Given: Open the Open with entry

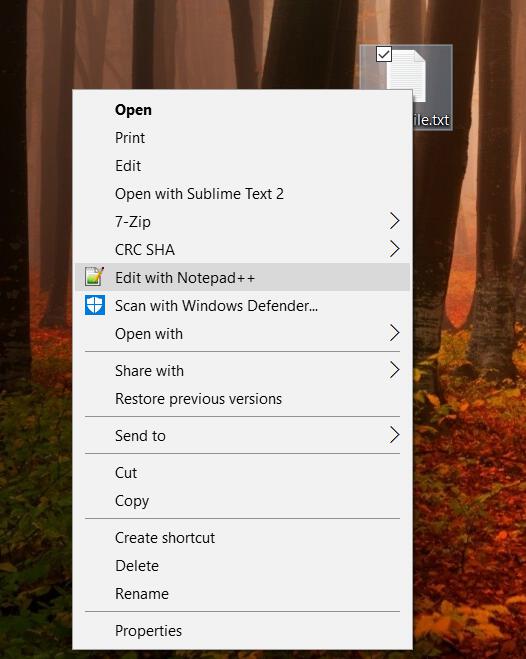Looking at the screenshot, I should (242, 334).
